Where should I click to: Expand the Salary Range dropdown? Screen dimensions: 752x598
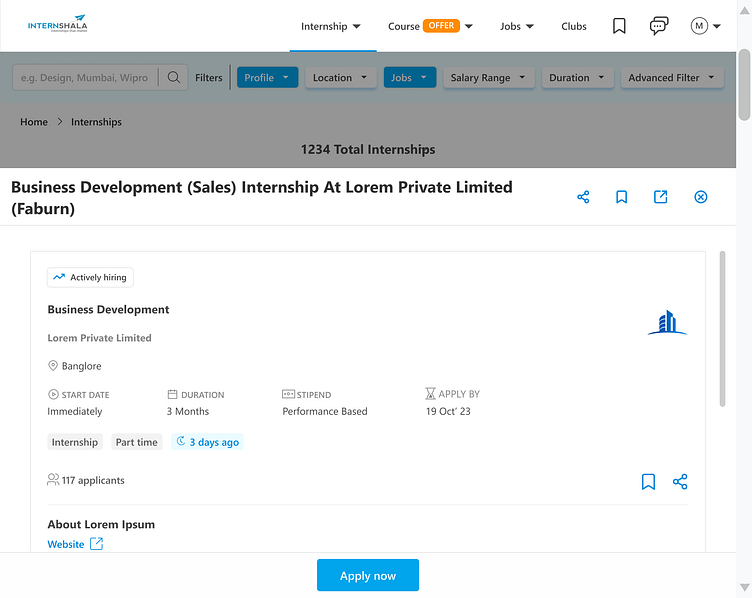pyautogui.click(x=488, y=77)
